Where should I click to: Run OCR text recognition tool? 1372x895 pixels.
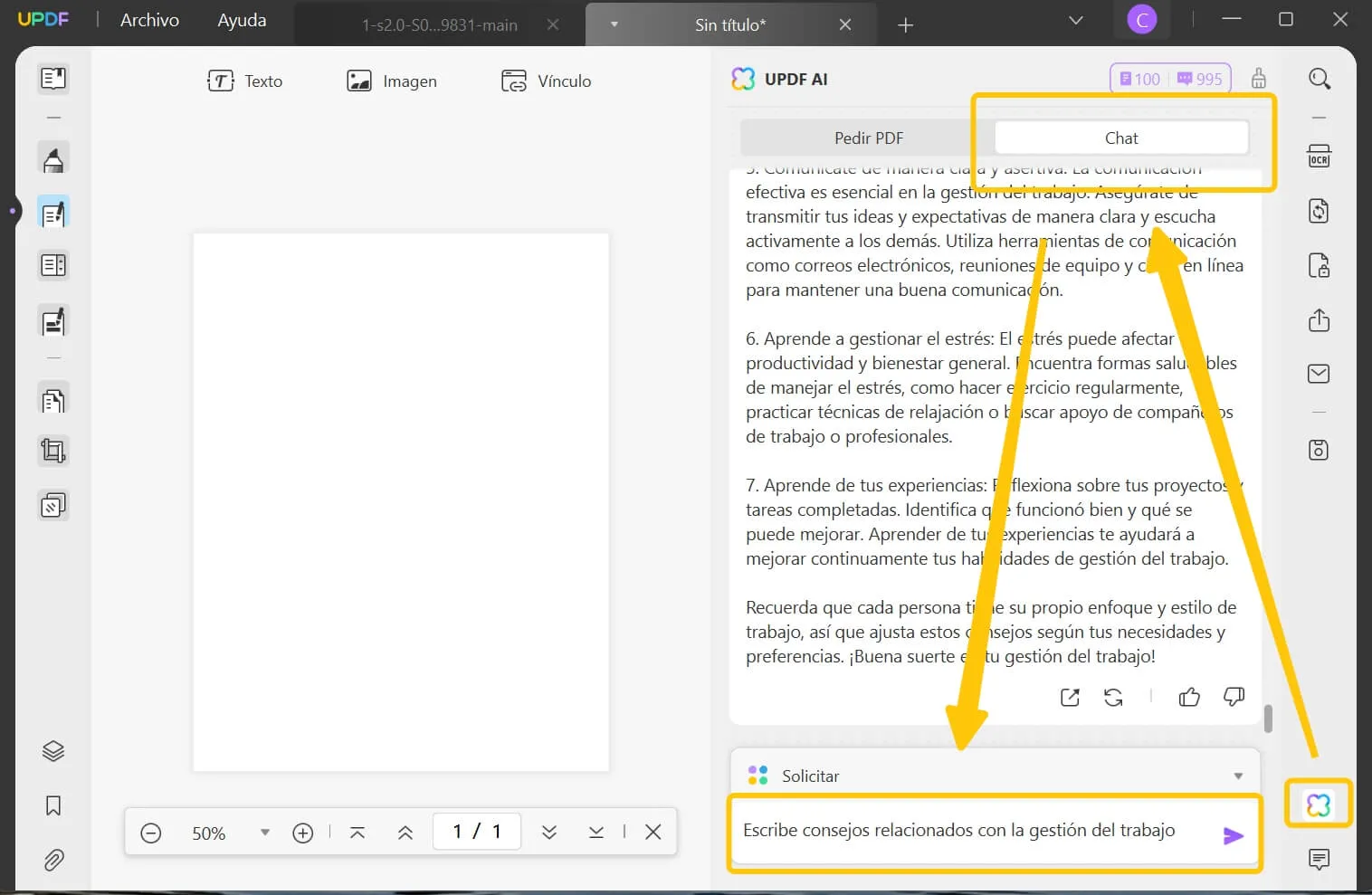pyautogui.click(x=1320, y=156)
